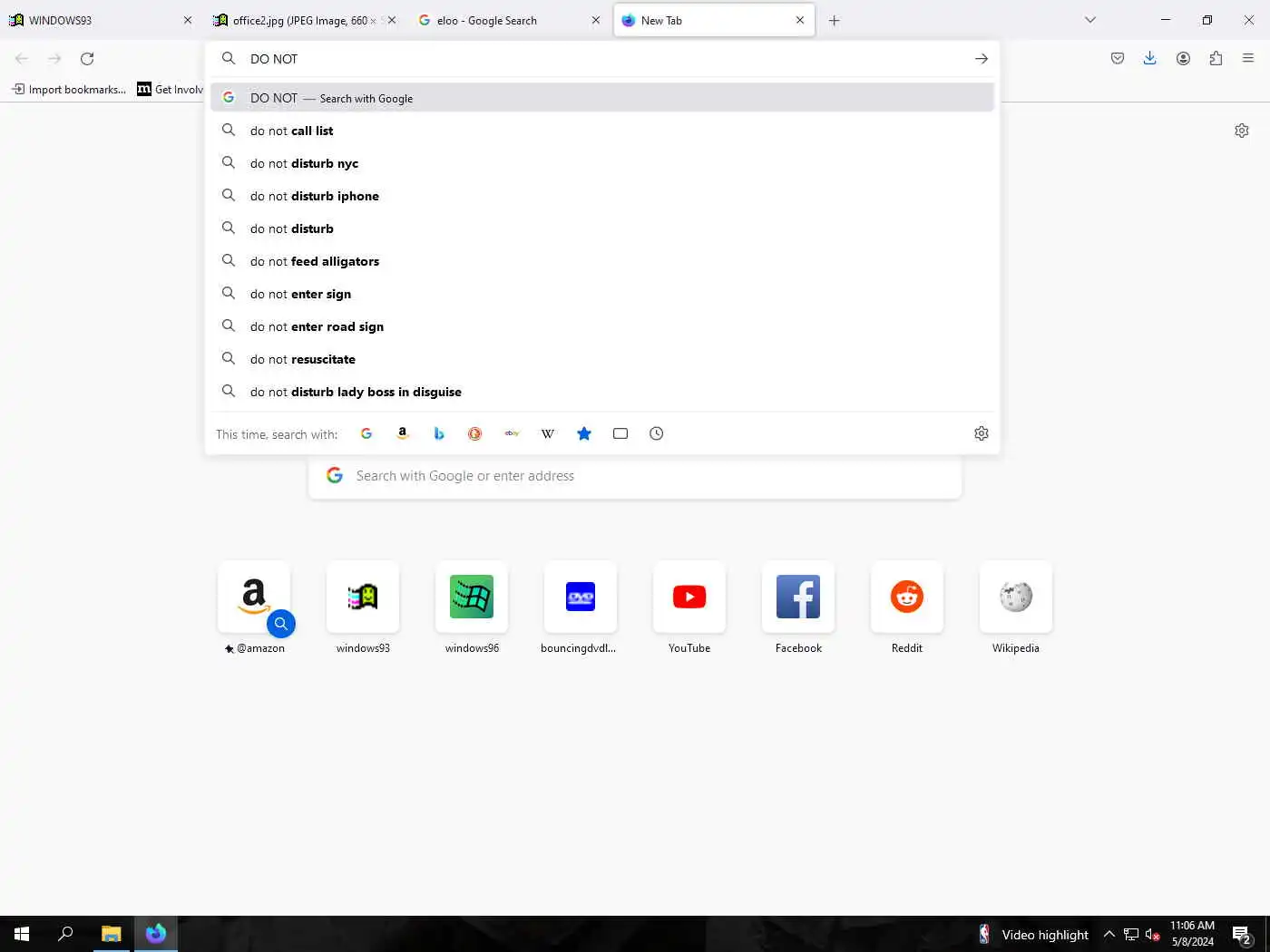Select 'do not call list' suggestion
This screenshot has height=952, width=1270.
pyautogui.click(x=602, y=131)
